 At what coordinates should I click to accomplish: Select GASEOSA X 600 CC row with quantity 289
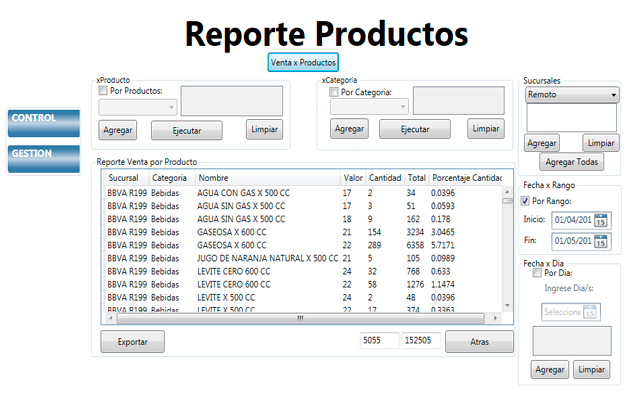coord(304,245)
